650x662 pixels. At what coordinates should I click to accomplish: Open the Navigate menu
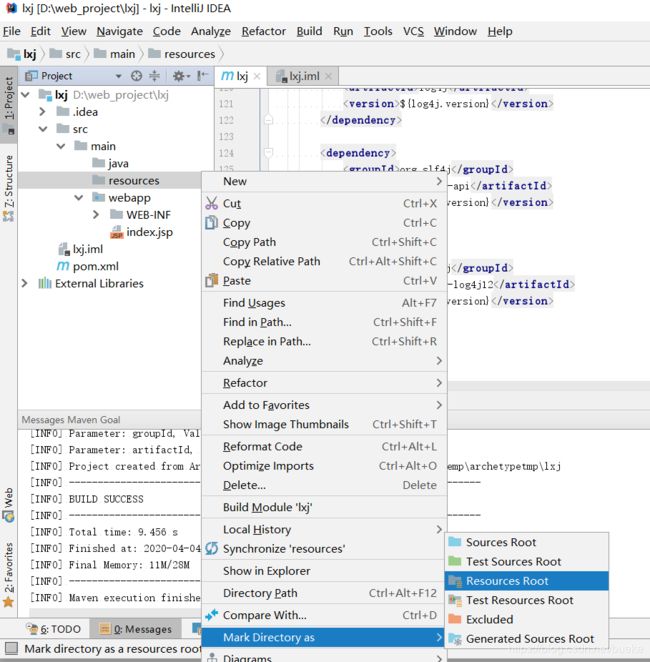tap(119, 31)
